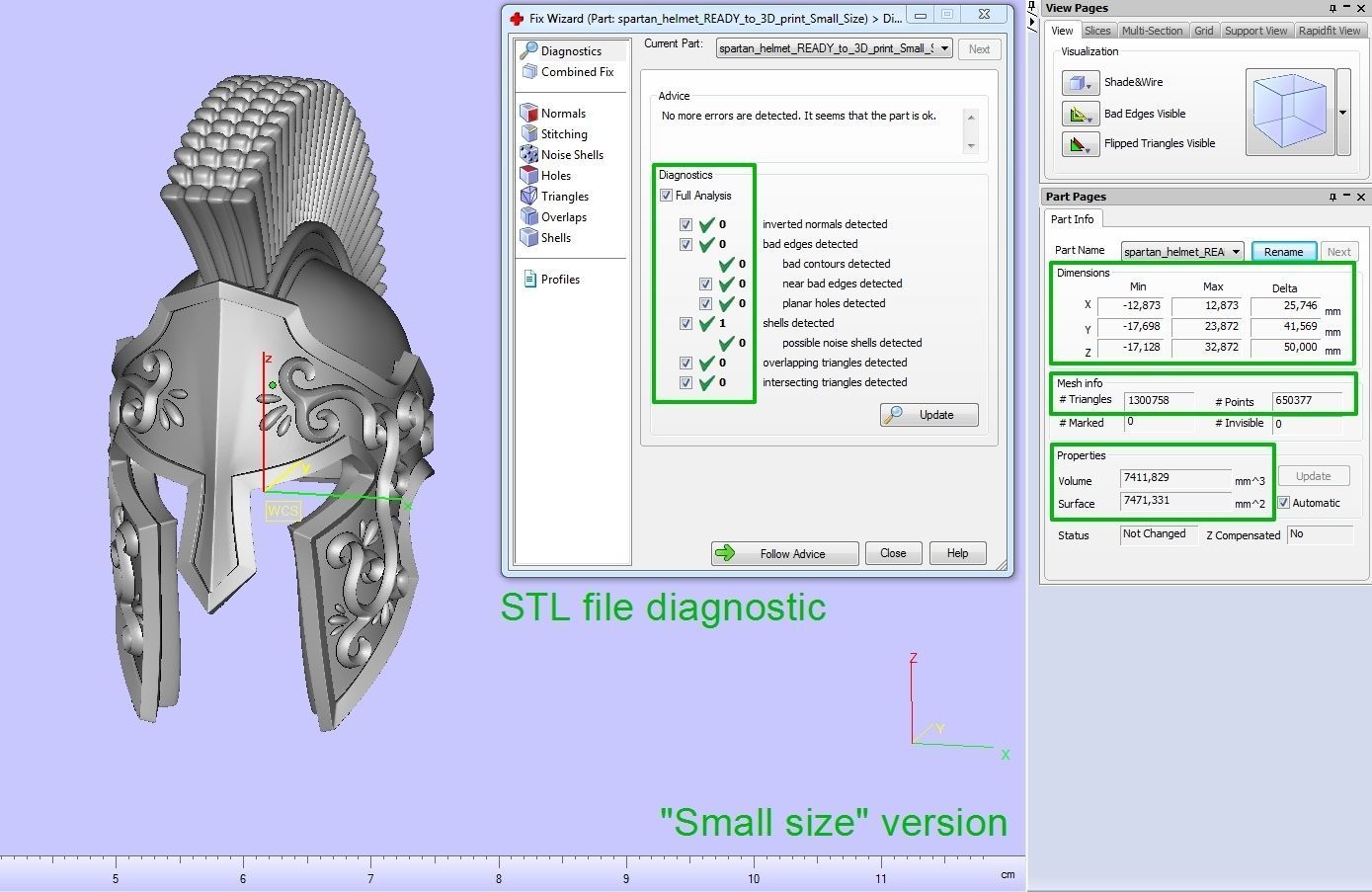This screenshot has height=892, width=1372.
Task: Switch to the Grid tab
Action: point(1203,31)
